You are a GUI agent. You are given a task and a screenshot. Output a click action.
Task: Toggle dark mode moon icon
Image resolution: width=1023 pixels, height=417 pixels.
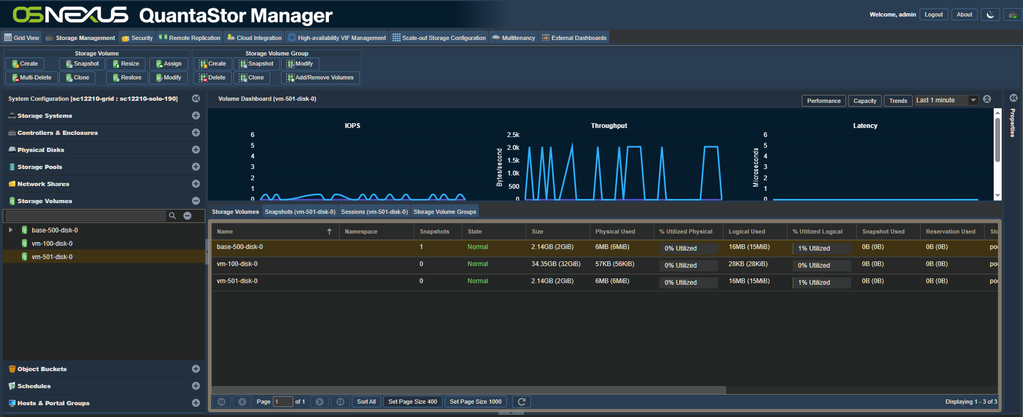pyautogui.click(x=990, y=14)
